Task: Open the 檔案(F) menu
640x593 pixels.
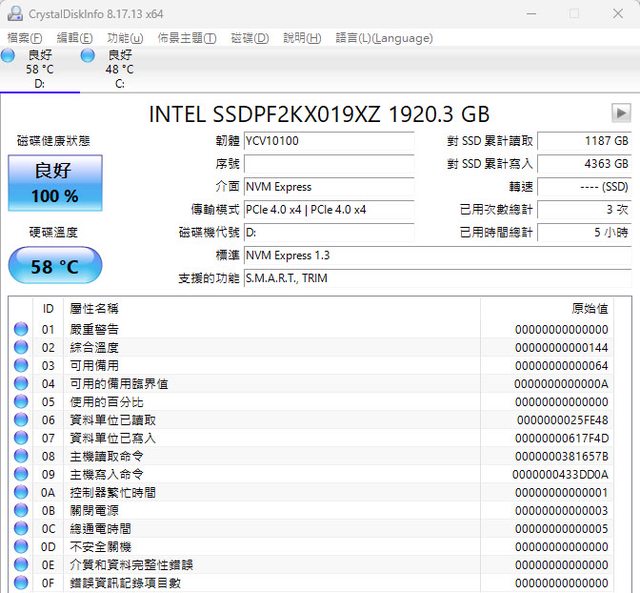Action: 24,38
